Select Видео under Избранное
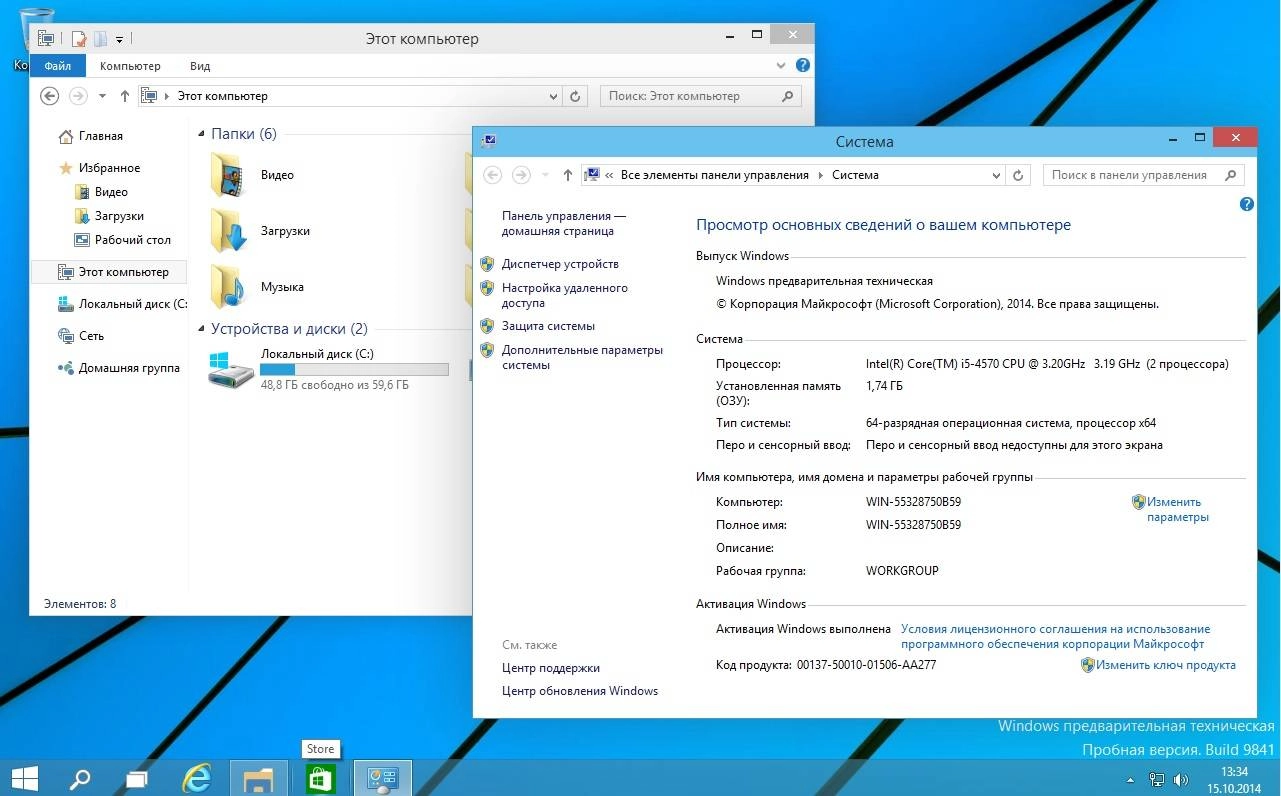This screenshot has width=1281, height=796. 111,192
